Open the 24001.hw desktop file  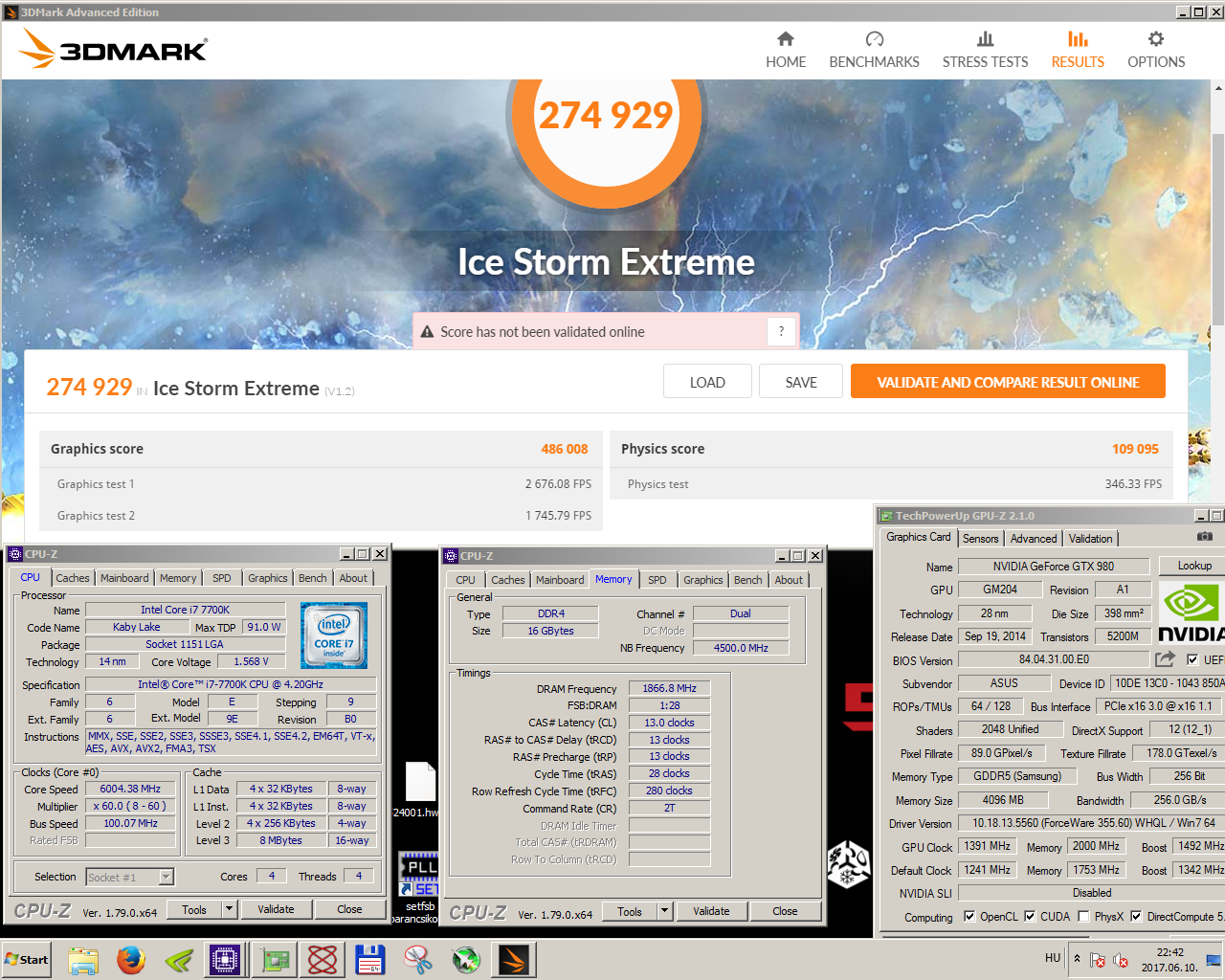coord(419,790)
